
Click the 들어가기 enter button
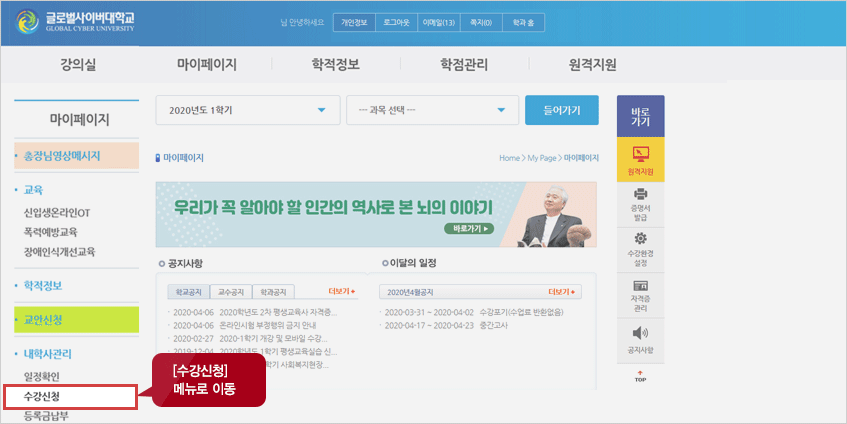point(562,110)
